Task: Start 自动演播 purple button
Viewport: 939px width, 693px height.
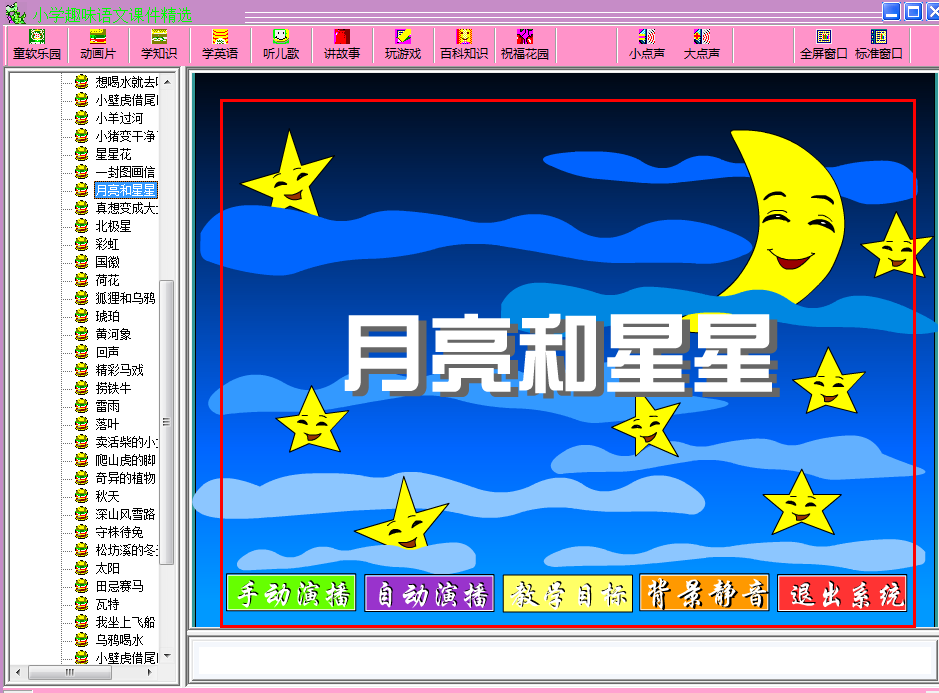Action: pyautogui.click(x=429, y=593)
